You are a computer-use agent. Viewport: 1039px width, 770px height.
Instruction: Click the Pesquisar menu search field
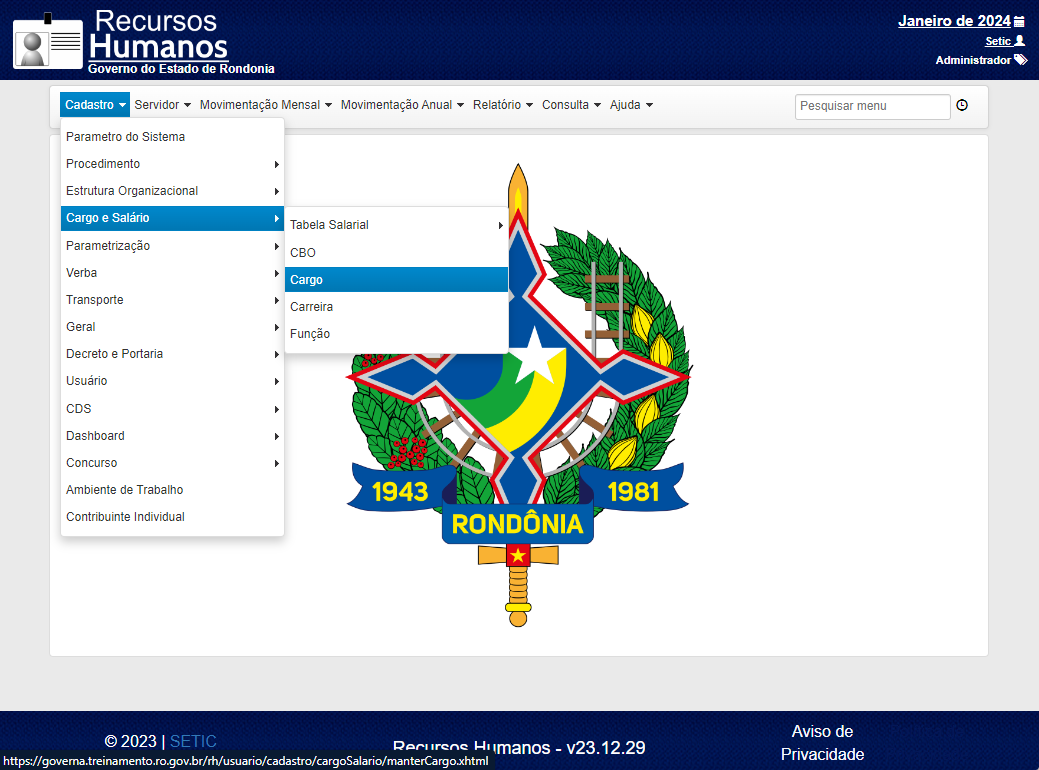(872, 106)
